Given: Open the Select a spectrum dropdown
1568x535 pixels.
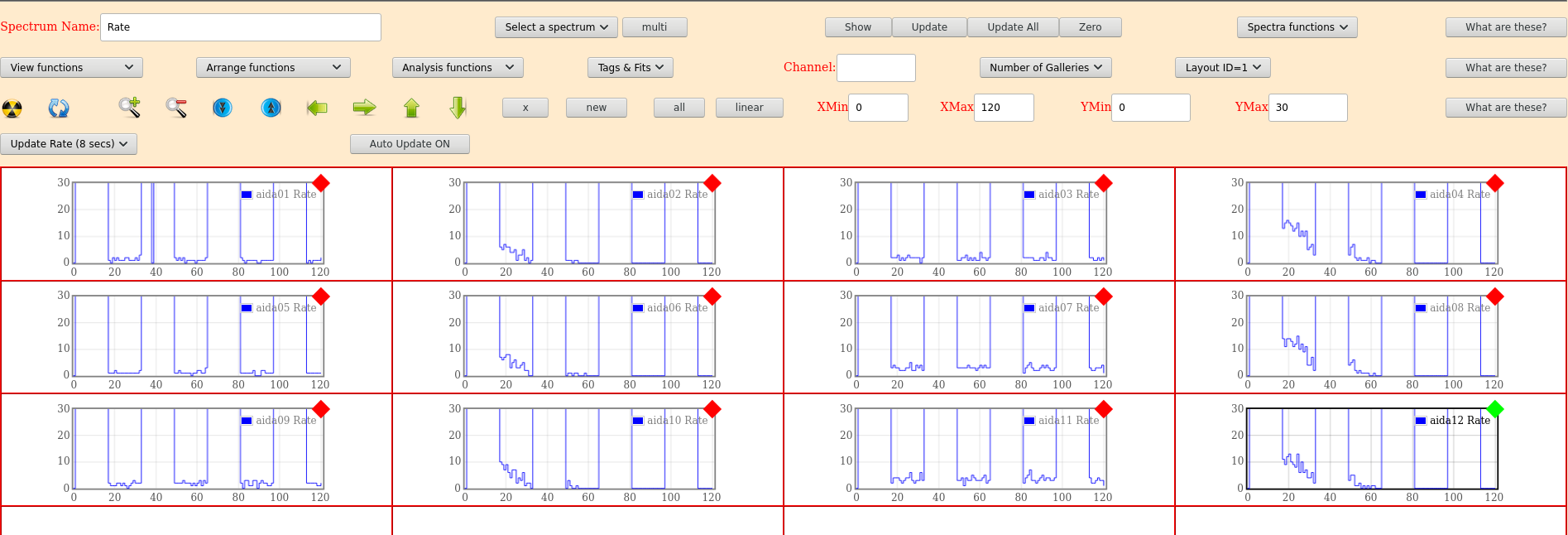Looking at the screenshot, I should 556,27.
